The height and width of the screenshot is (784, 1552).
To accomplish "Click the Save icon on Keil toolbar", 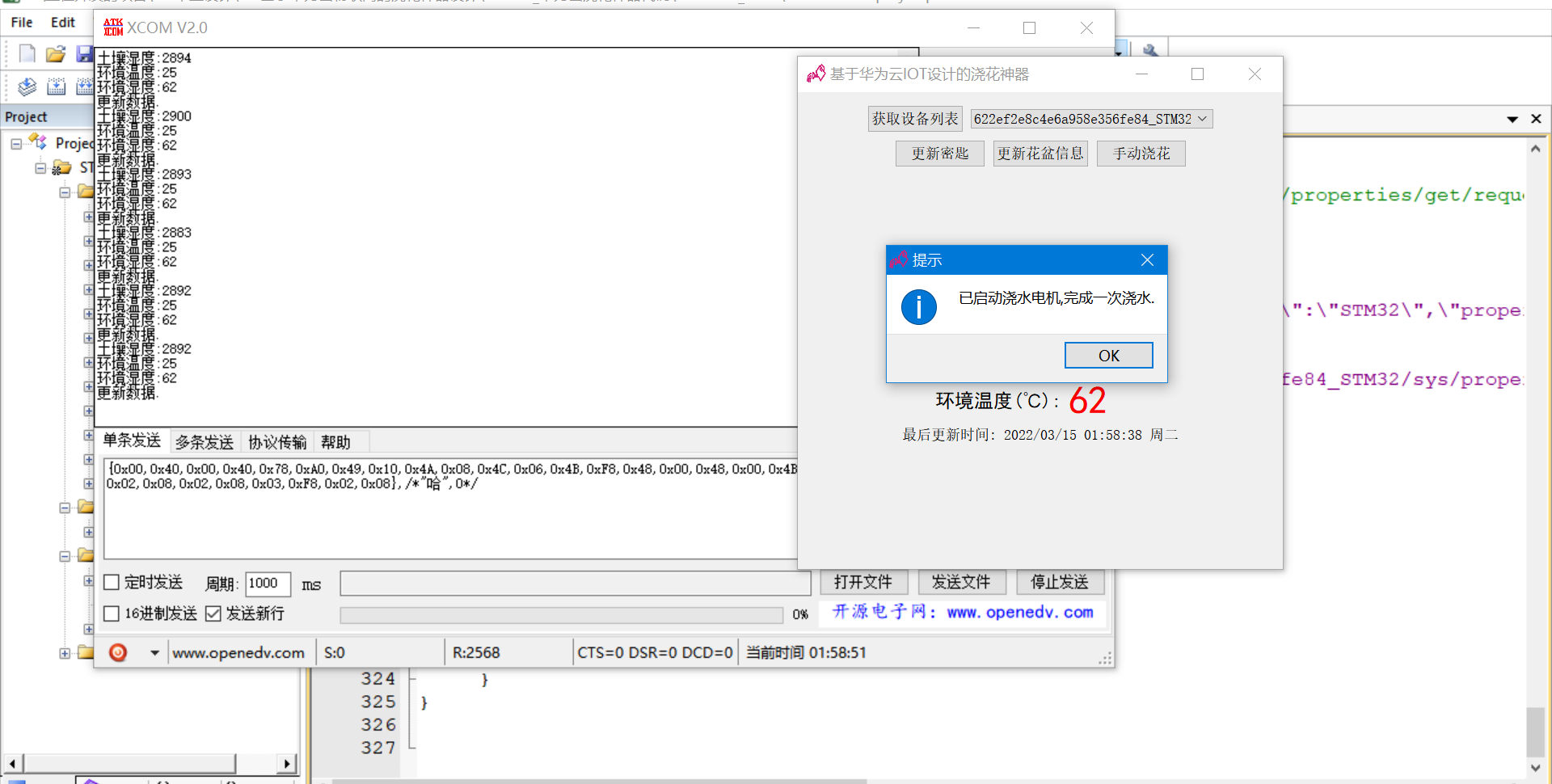I will (84, 53).
